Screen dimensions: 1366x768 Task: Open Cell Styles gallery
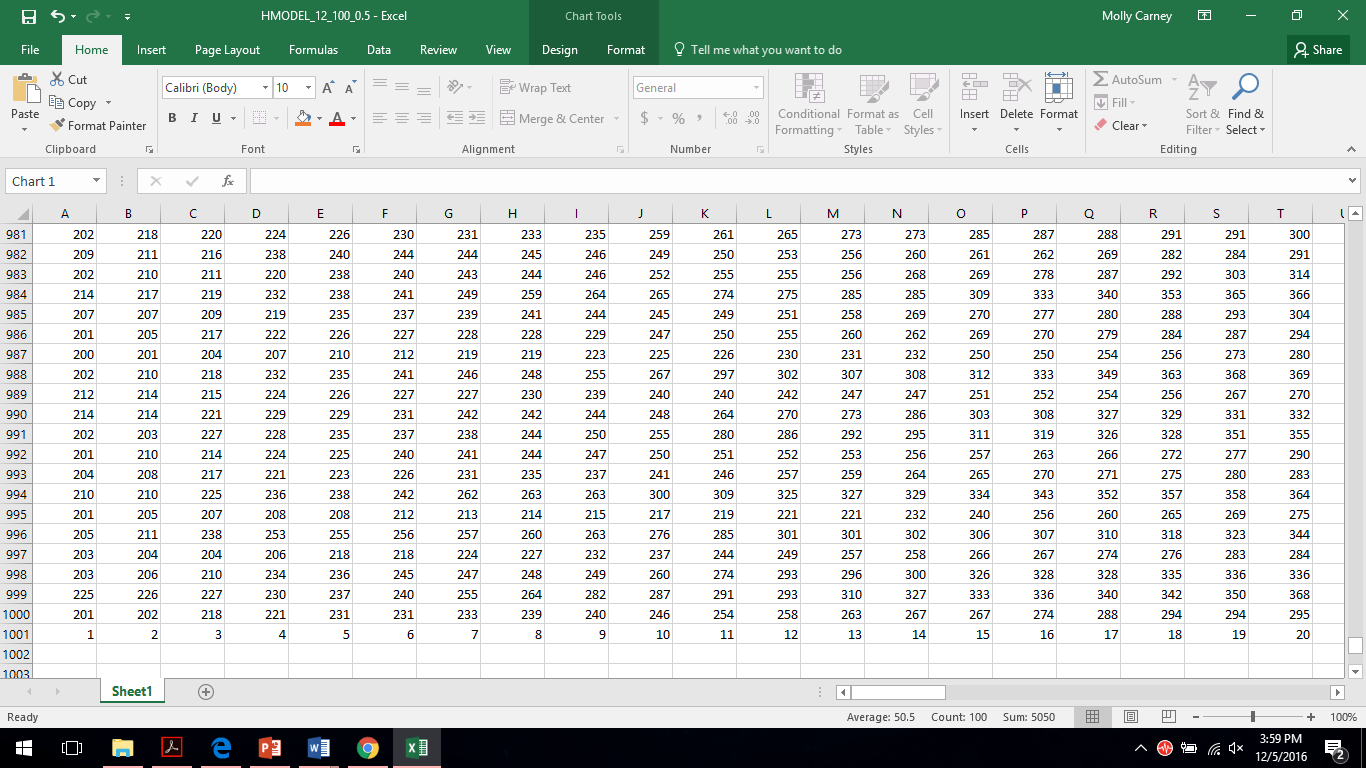923,104
